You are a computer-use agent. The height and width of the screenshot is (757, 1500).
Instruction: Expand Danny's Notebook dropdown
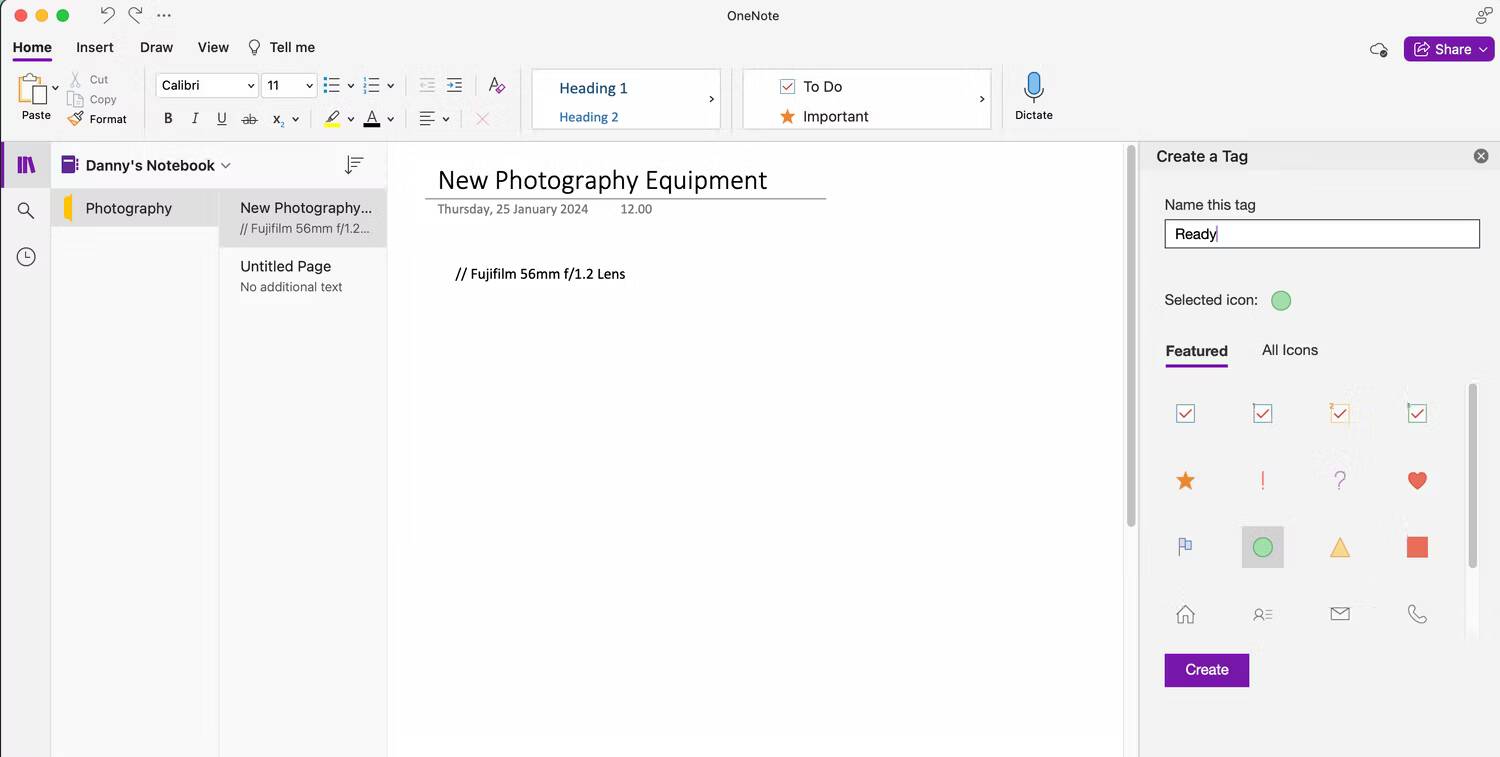226,165
